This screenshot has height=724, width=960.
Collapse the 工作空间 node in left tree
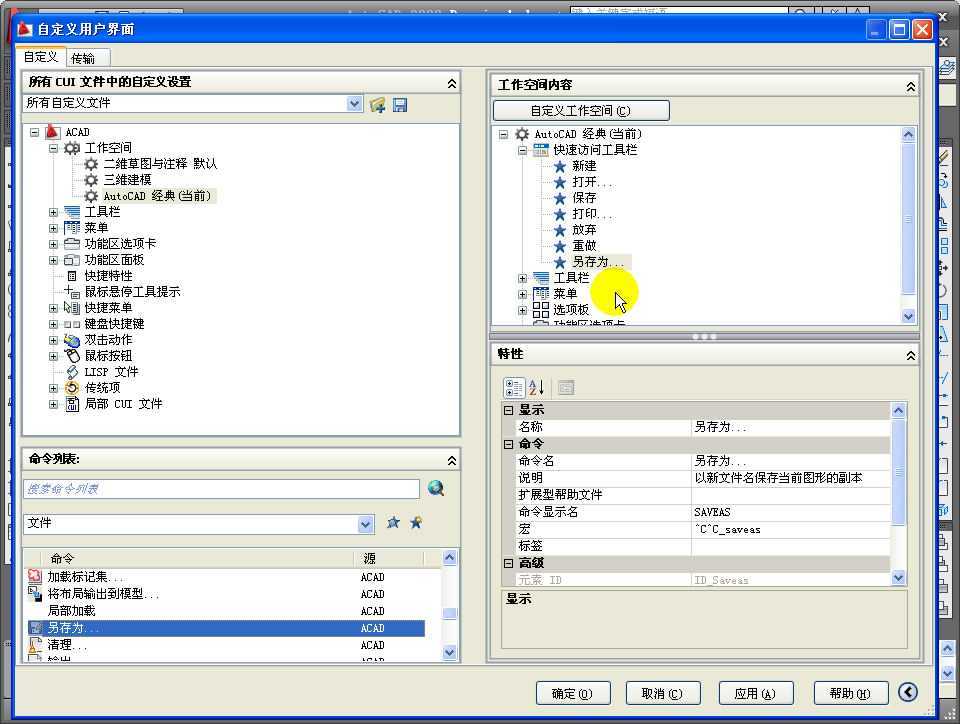tap(53, 148)
